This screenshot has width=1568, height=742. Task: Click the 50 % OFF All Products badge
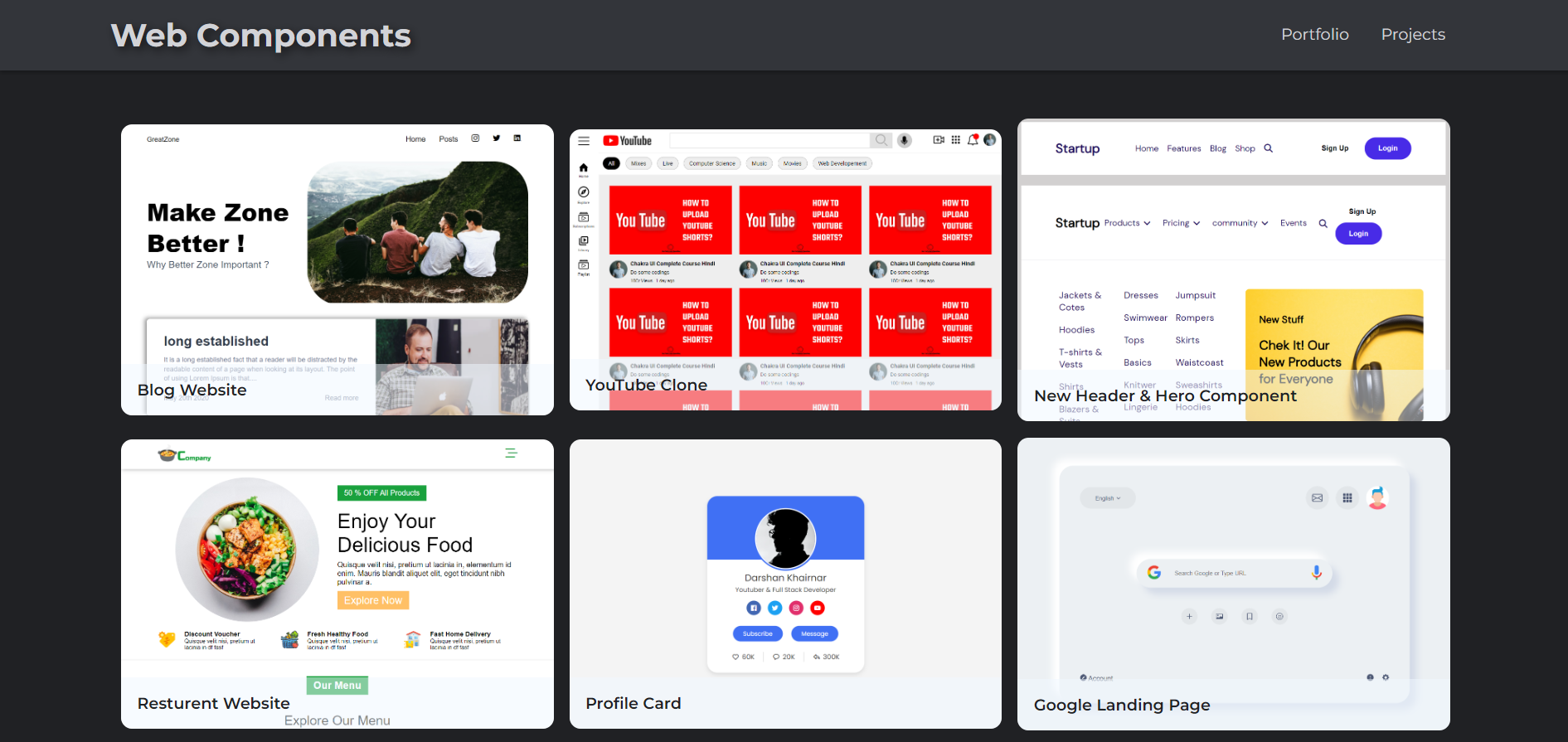point(382,492)
